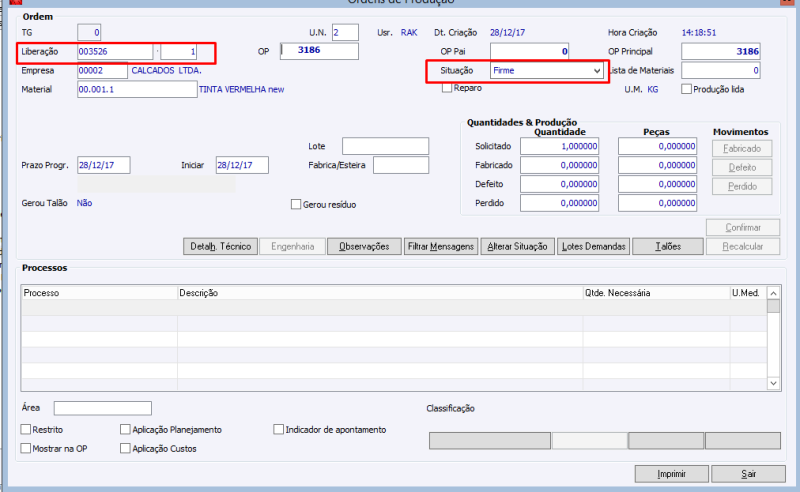
Task: Toggle the Restrito checkbox
Action: 26,429
